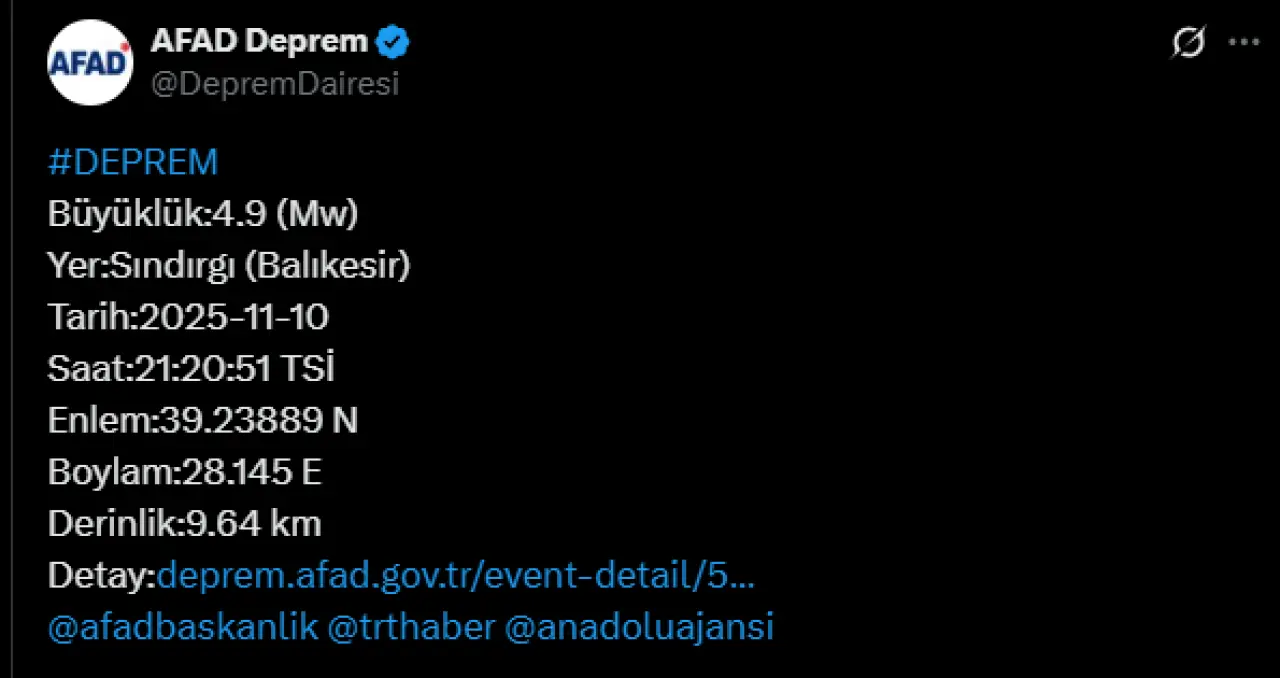
Task: Click the word (Balıkesir) in the post
Action: [326, 266]
